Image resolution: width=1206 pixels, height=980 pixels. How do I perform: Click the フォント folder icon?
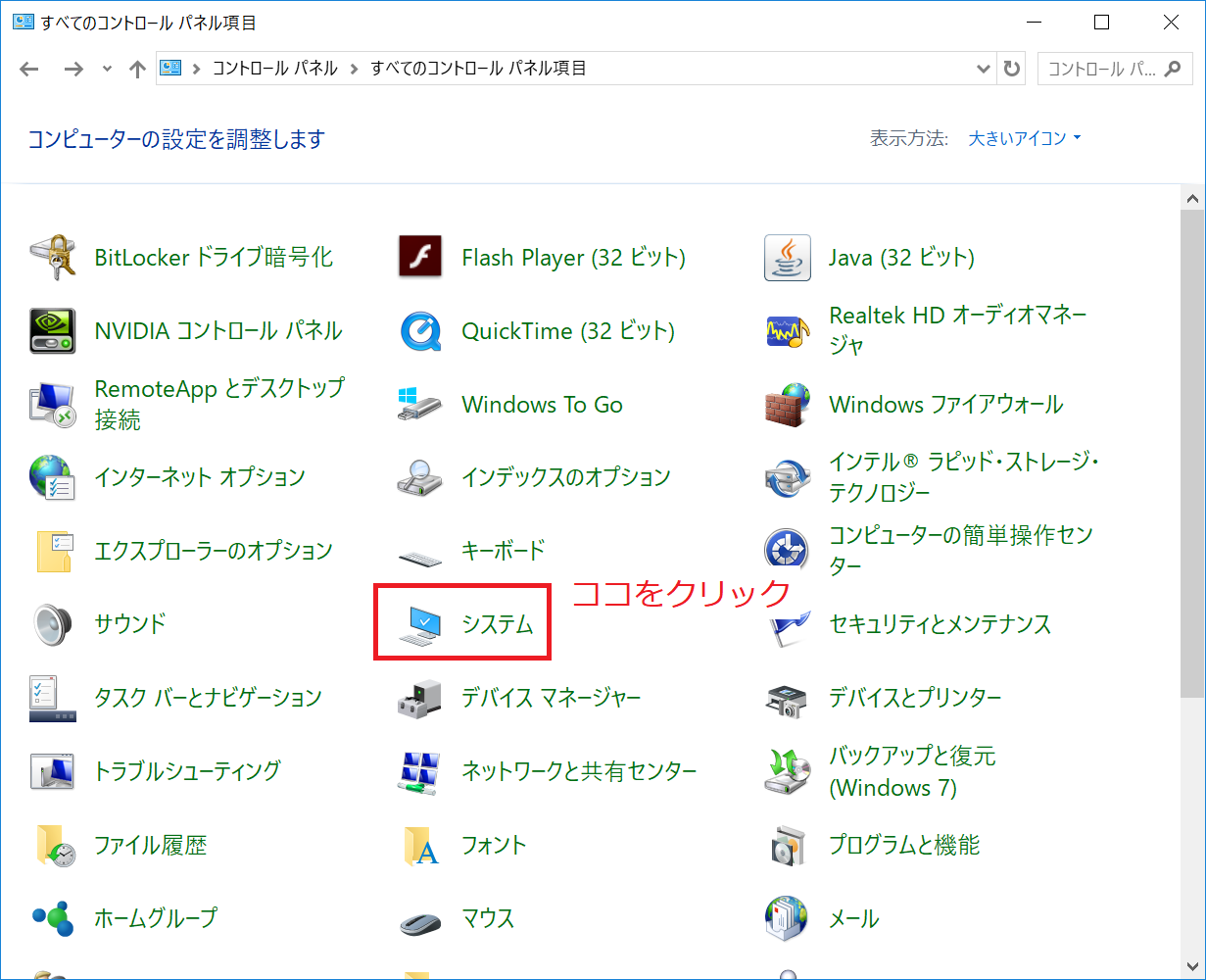[420, 845]
